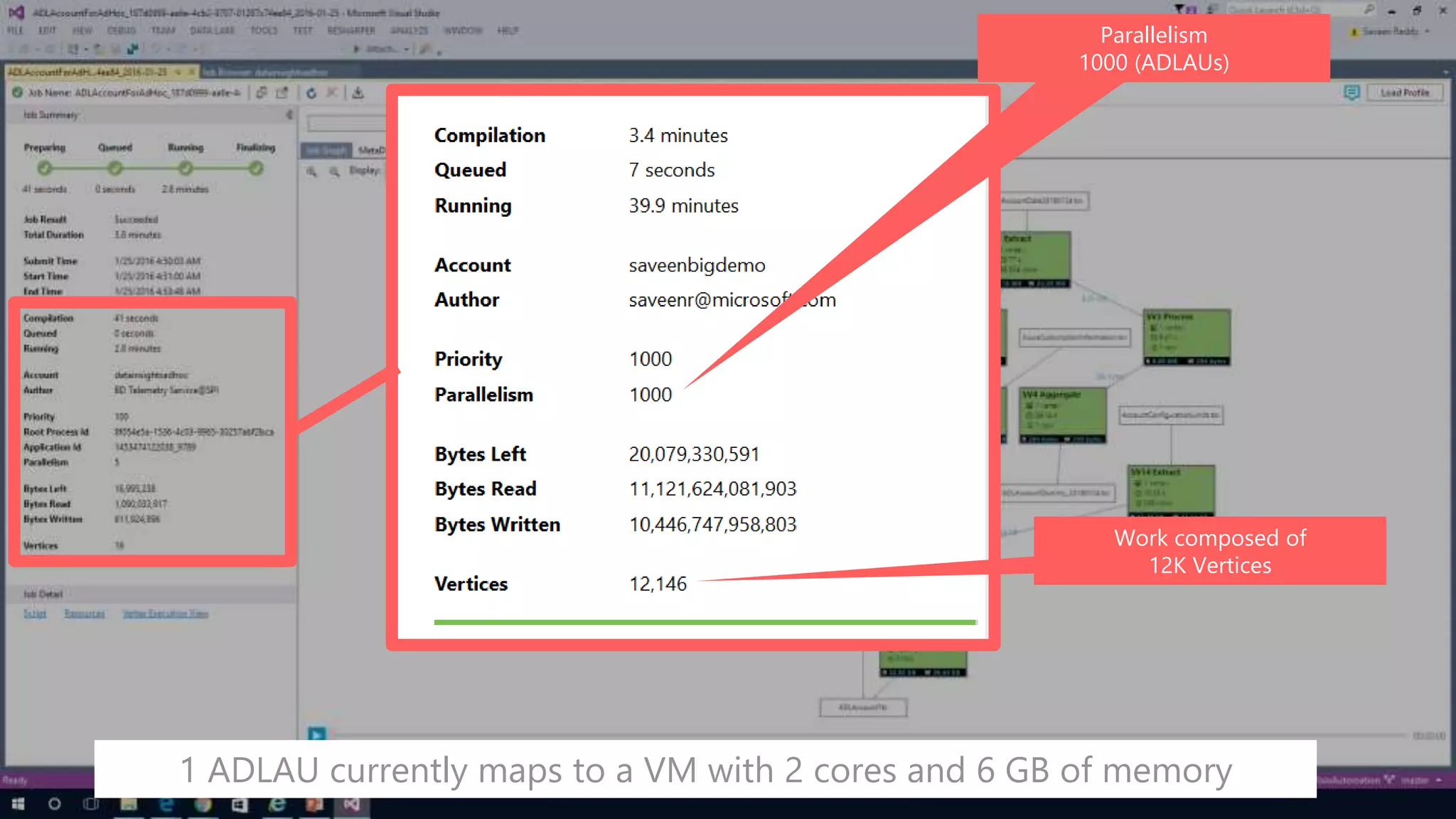Open the Vertex Execution View link
Image resolution: width=1456 pixels, height=819 pixels.
tap(165, 614)
